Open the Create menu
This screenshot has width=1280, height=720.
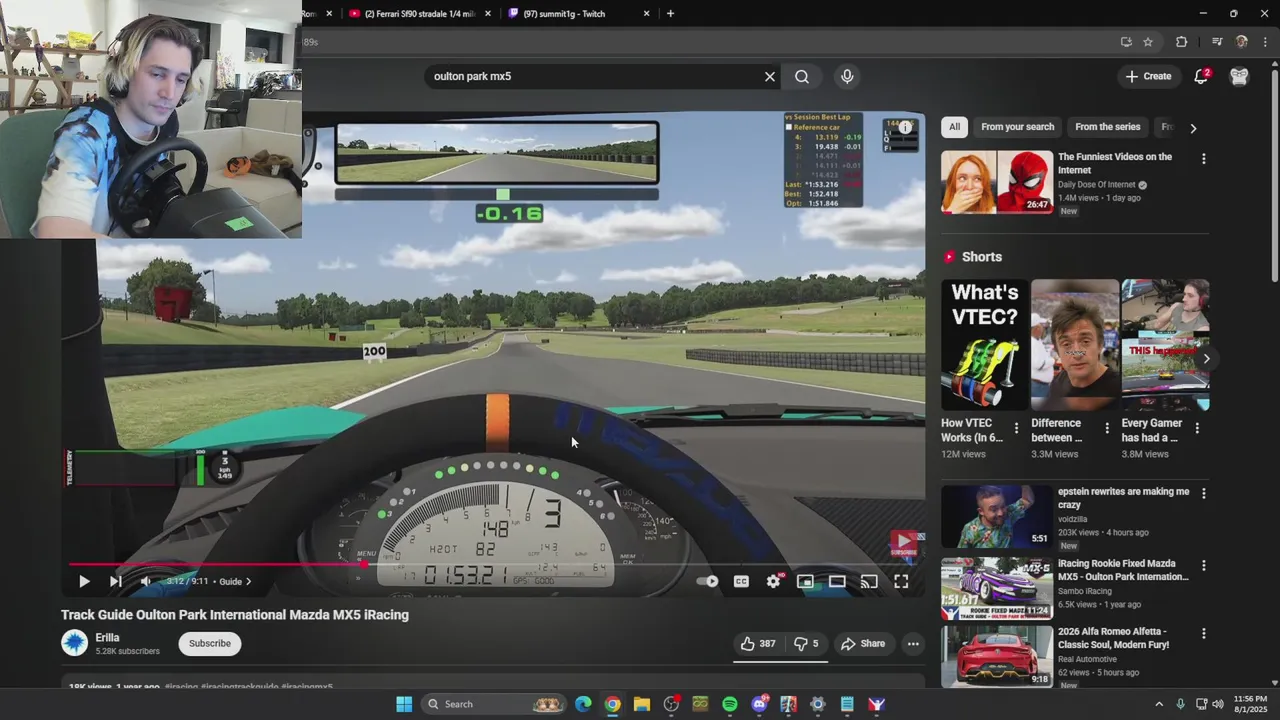1148,76
